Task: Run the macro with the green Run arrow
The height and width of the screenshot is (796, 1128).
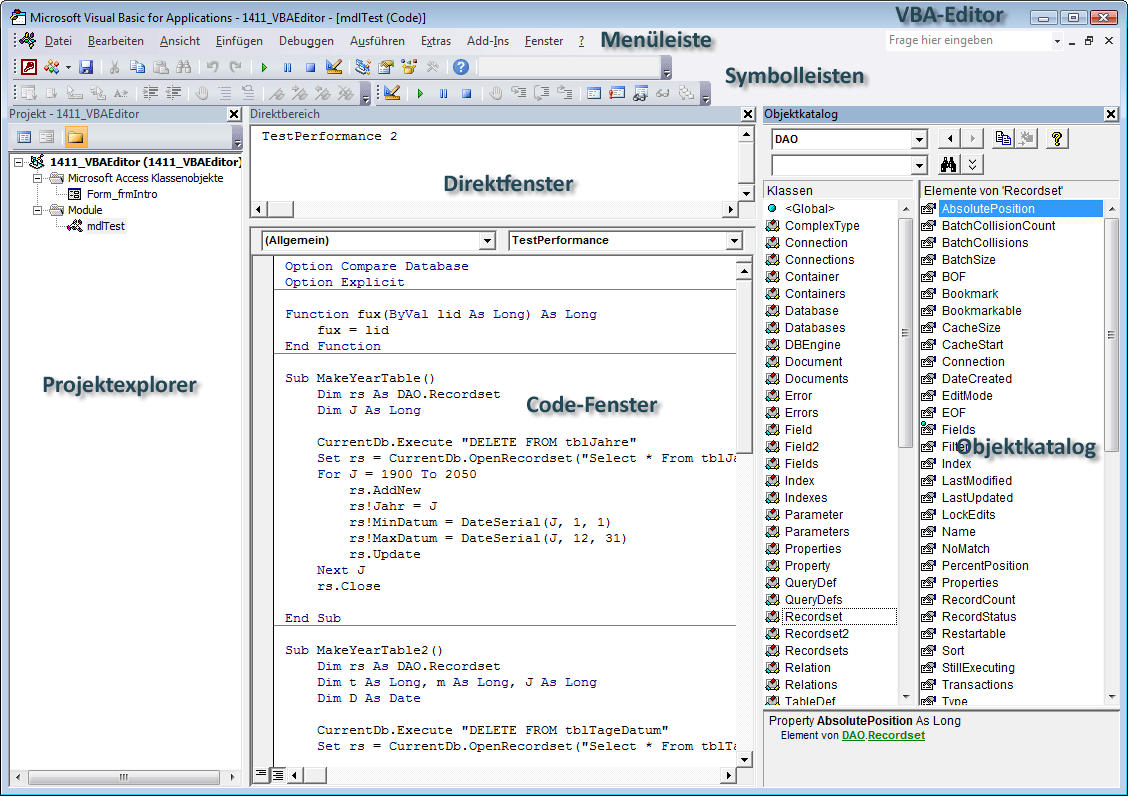Action: click(x=265, y=67)
